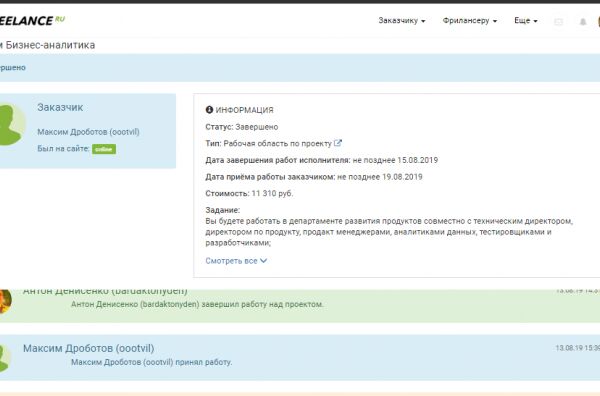
Task: Select the text 'Стоимость: 11 310 руб.'
Action: click(x=249, y=194)
